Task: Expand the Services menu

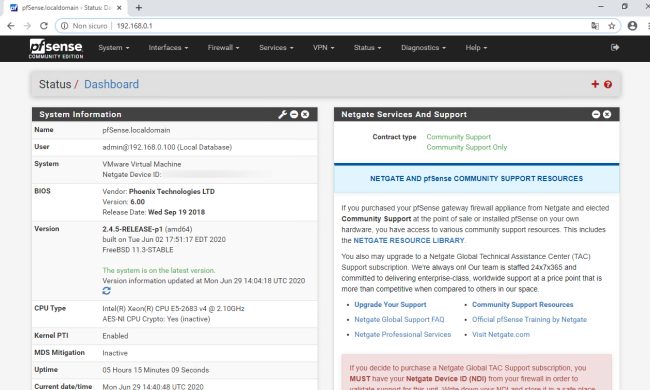Action: pyautogui.click(x=276, y=48)
